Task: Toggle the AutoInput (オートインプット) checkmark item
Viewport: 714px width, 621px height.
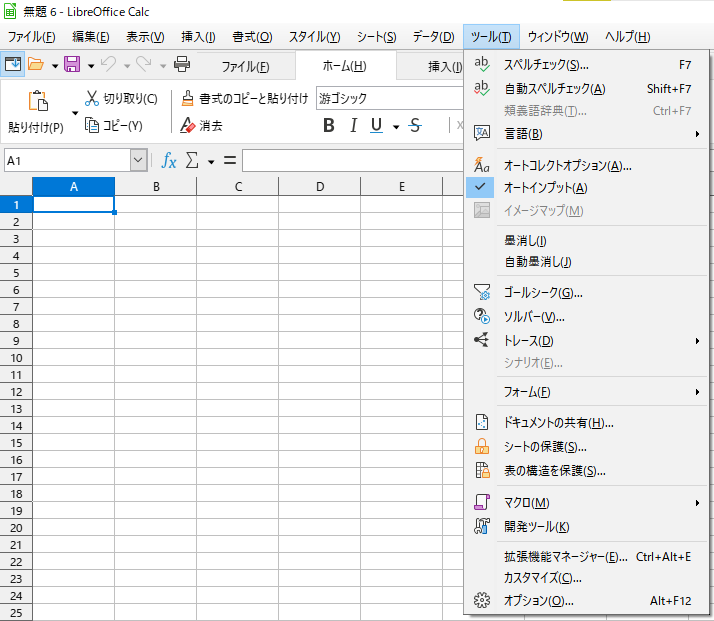Action: [586, 188]
